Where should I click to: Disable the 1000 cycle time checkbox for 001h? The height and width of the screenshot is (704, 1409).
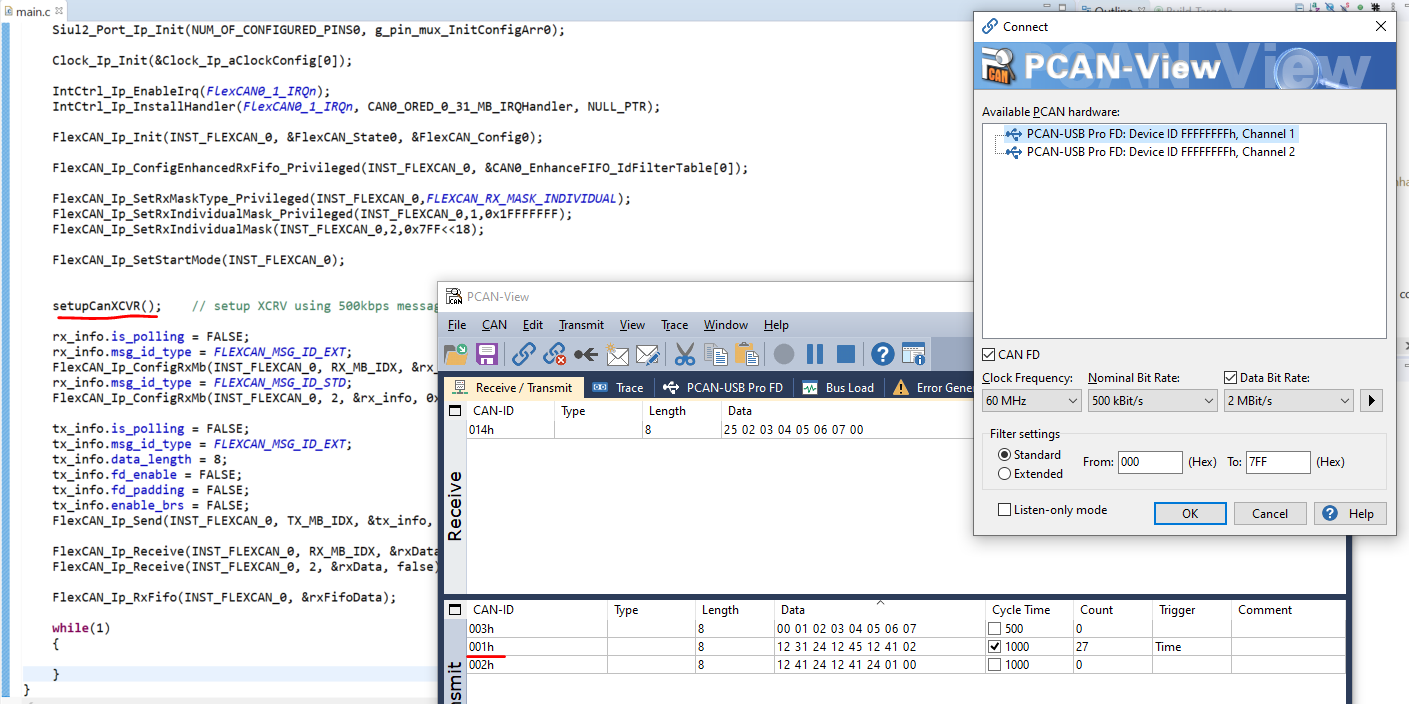pyautogui.click(x=995, y=646)
